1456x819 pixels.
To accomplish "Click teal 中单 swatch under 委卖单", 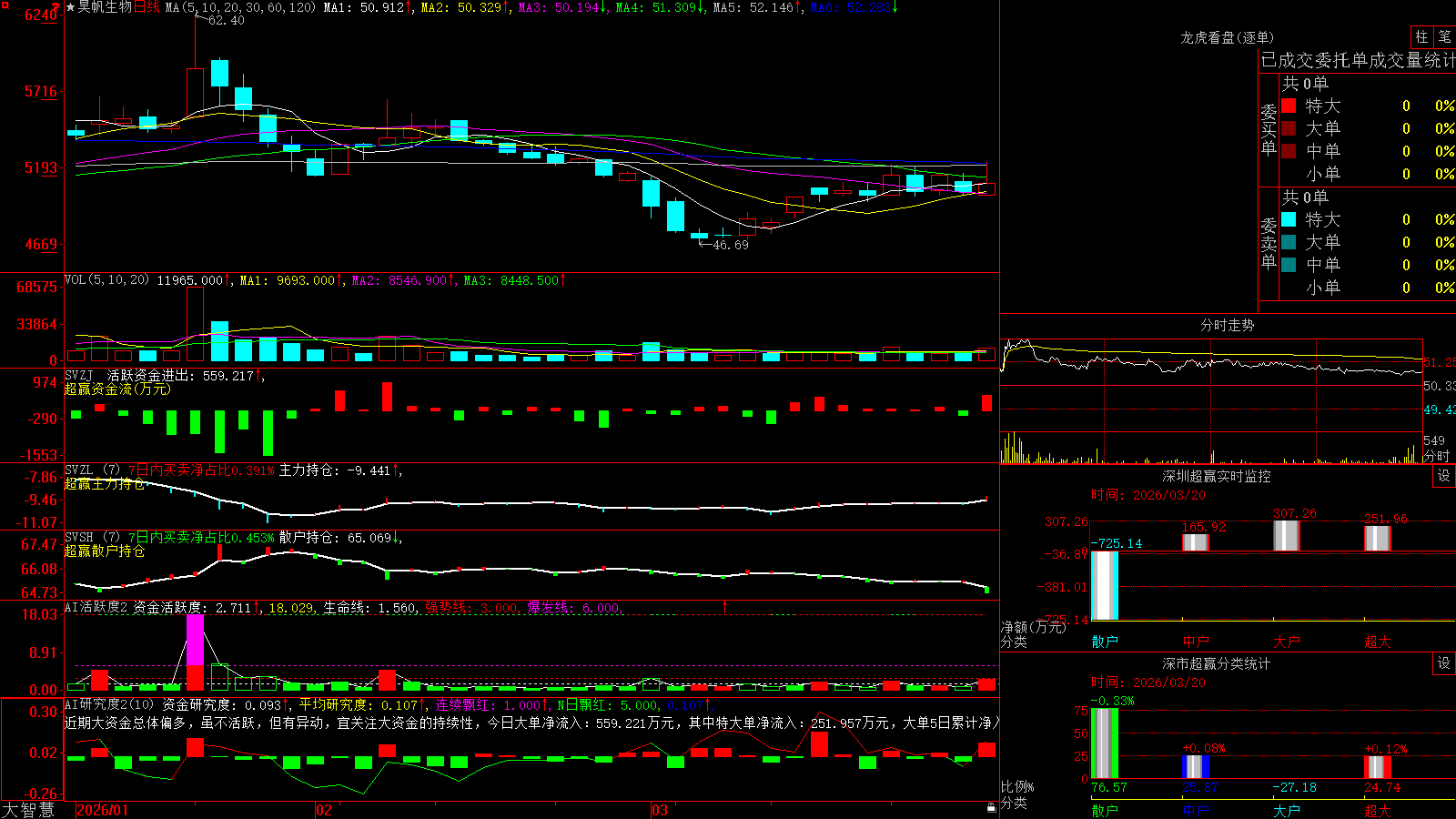I will coord(1289,265).
